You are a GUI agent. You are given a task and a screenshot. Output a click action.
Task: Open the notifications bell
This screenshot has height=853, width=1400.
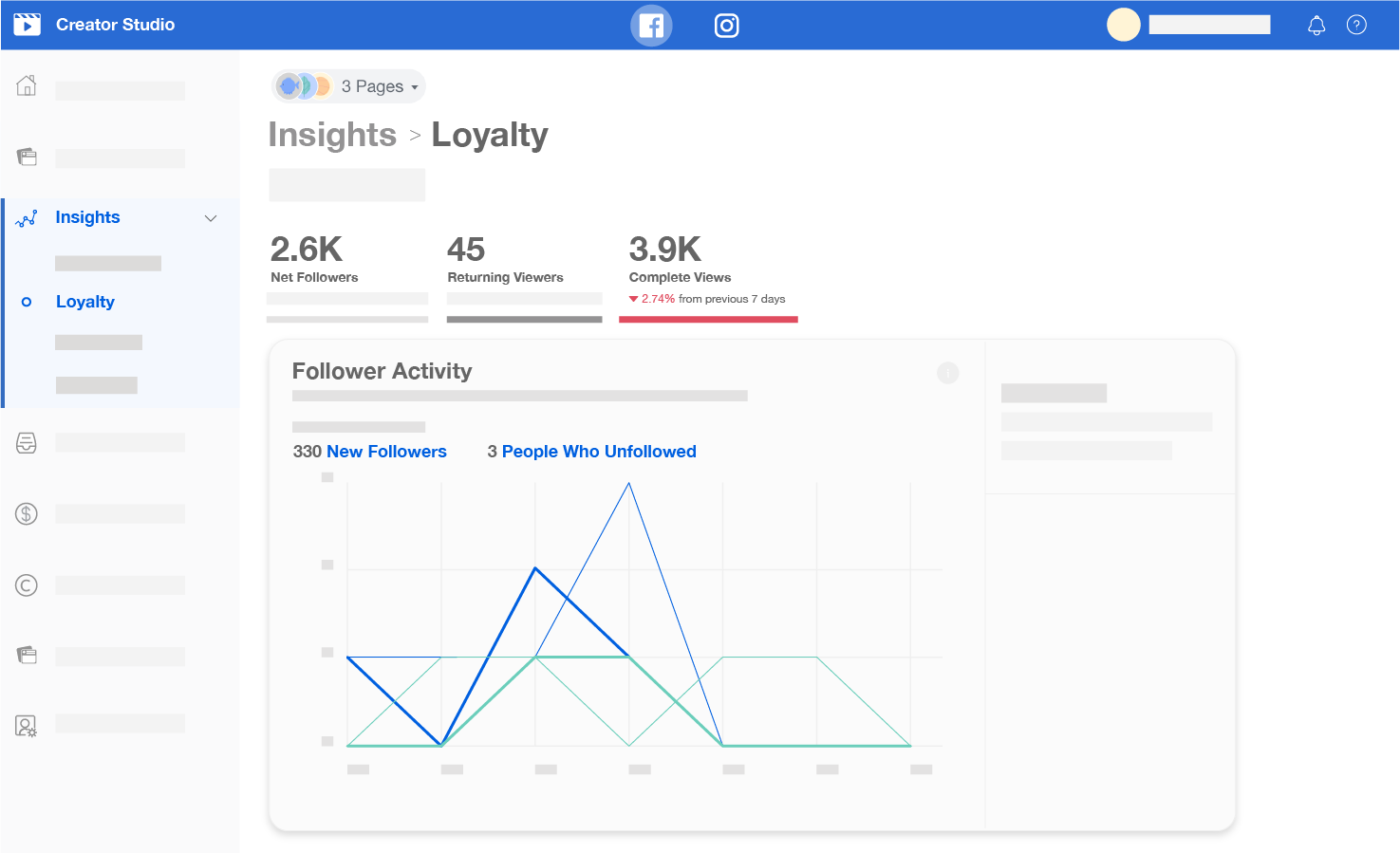point(1316,26)
